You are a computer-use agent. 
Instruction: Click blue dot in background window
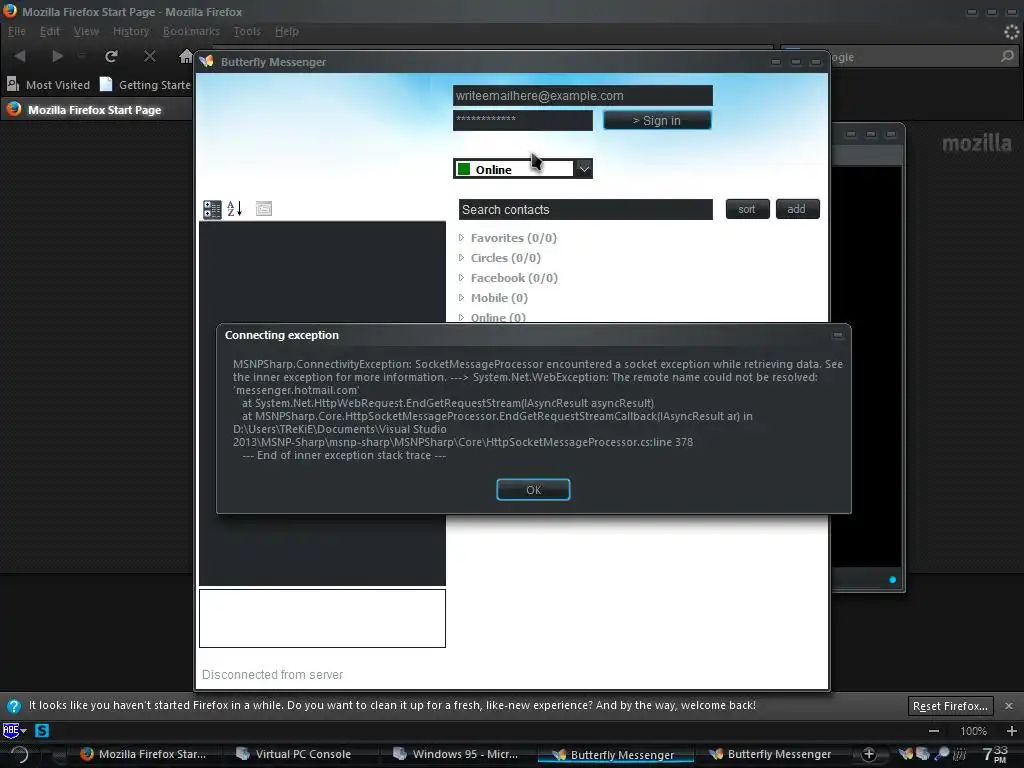(892, 579)
